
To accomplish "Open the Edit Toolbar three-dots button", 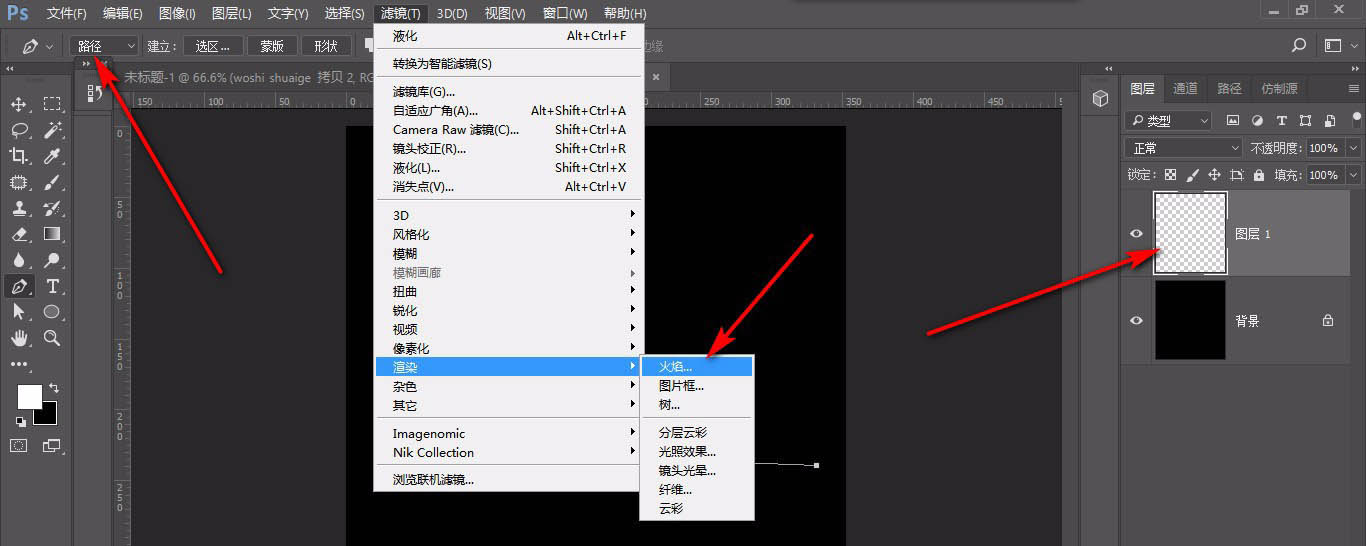I will click(18, 364).
